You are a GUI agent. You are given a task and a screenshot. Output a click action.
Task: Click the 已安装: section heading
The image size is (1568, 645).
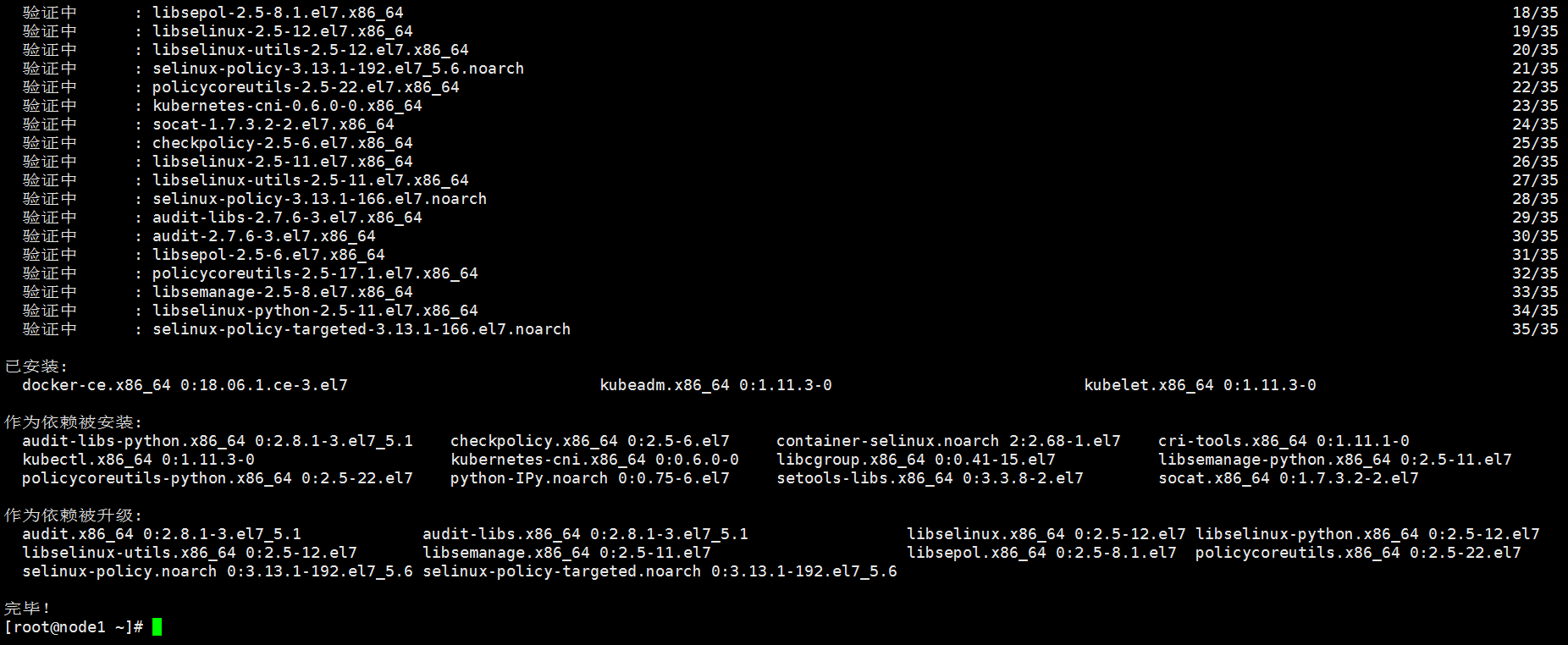pos(36,367)
